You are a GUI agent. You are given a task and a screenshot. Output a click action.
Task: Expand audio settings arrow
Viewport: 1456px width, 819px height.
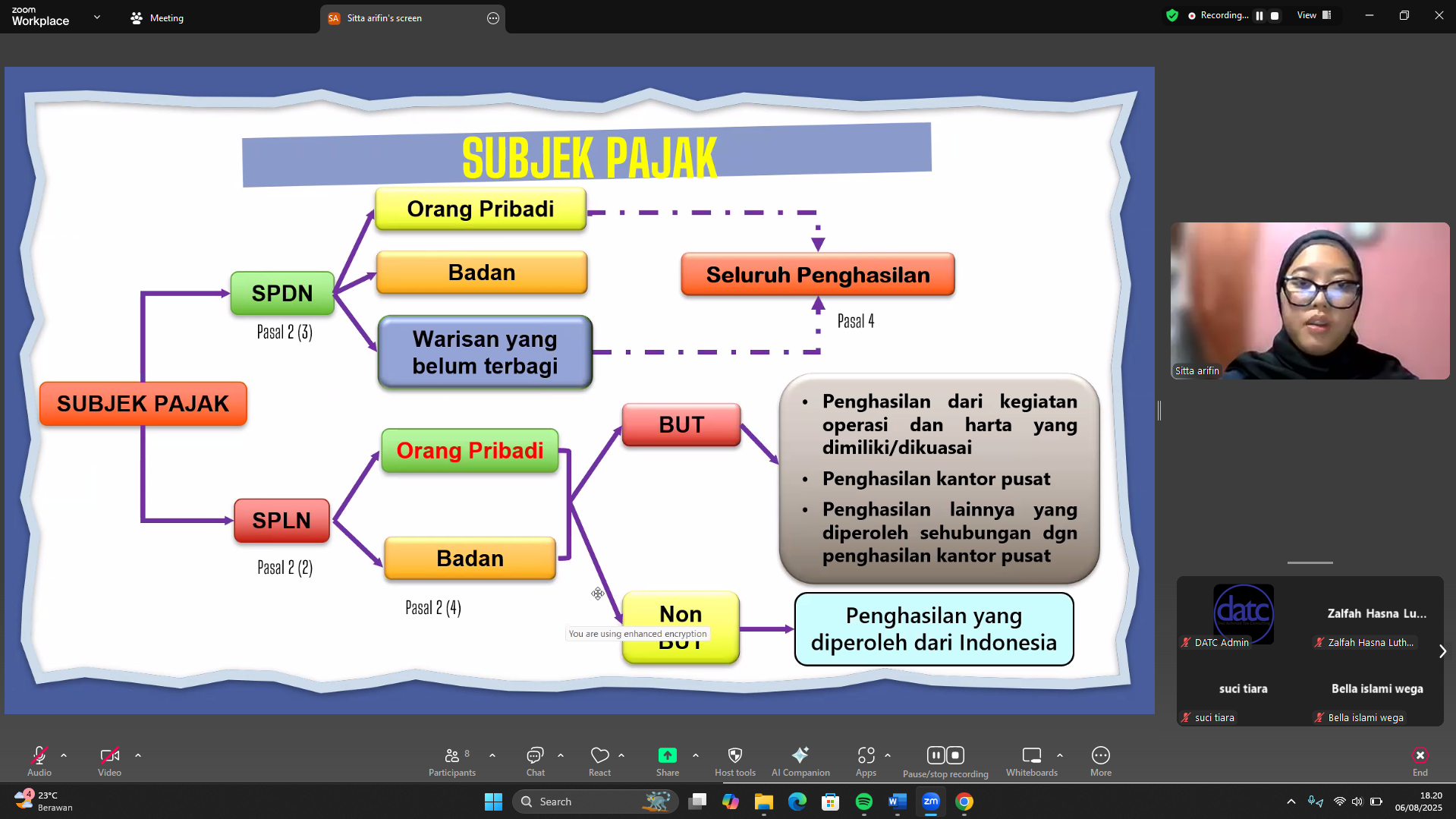click(64, 756)
